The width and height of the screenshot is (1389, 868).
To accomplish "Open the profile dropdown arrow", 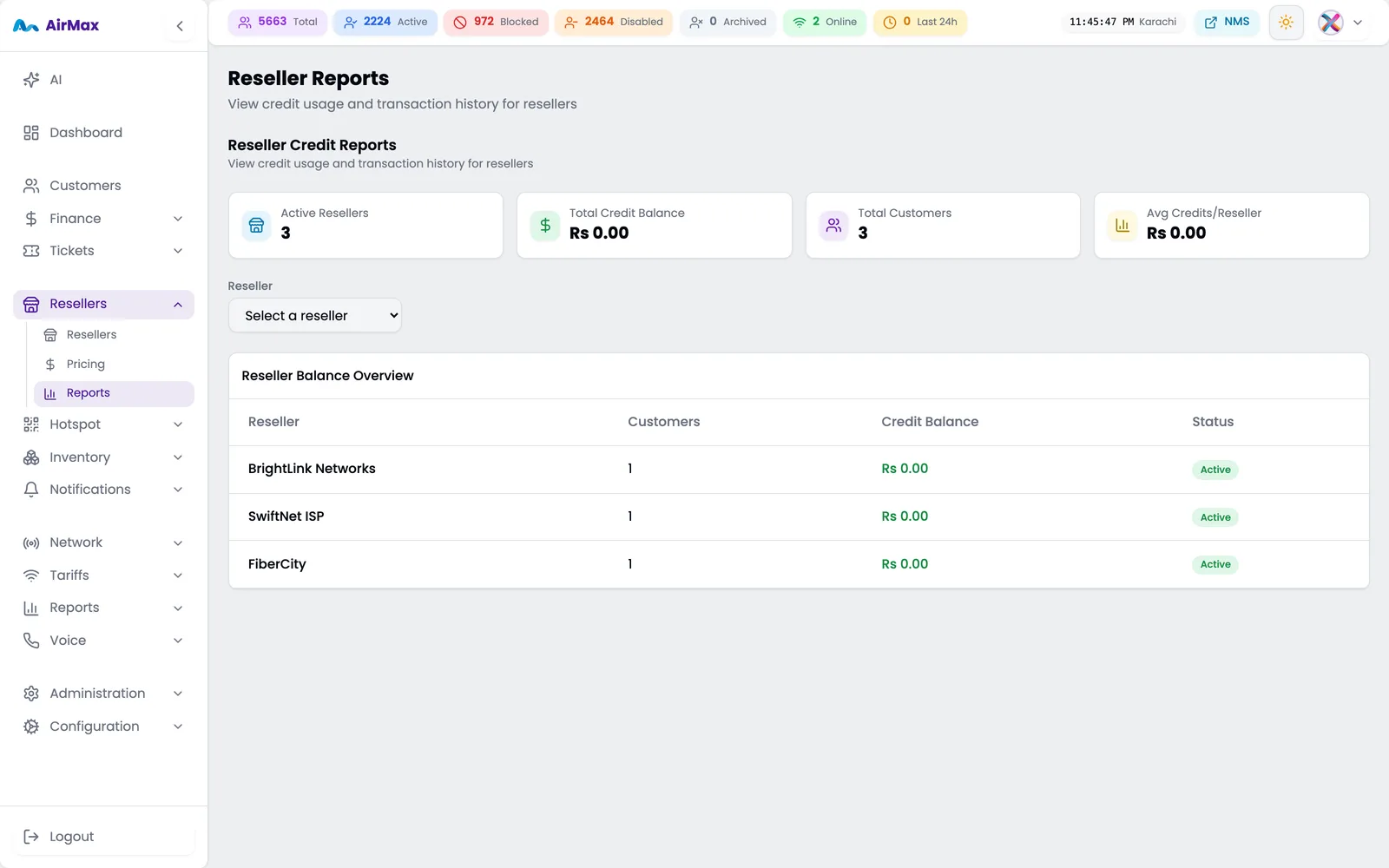I will point(1358,23).
